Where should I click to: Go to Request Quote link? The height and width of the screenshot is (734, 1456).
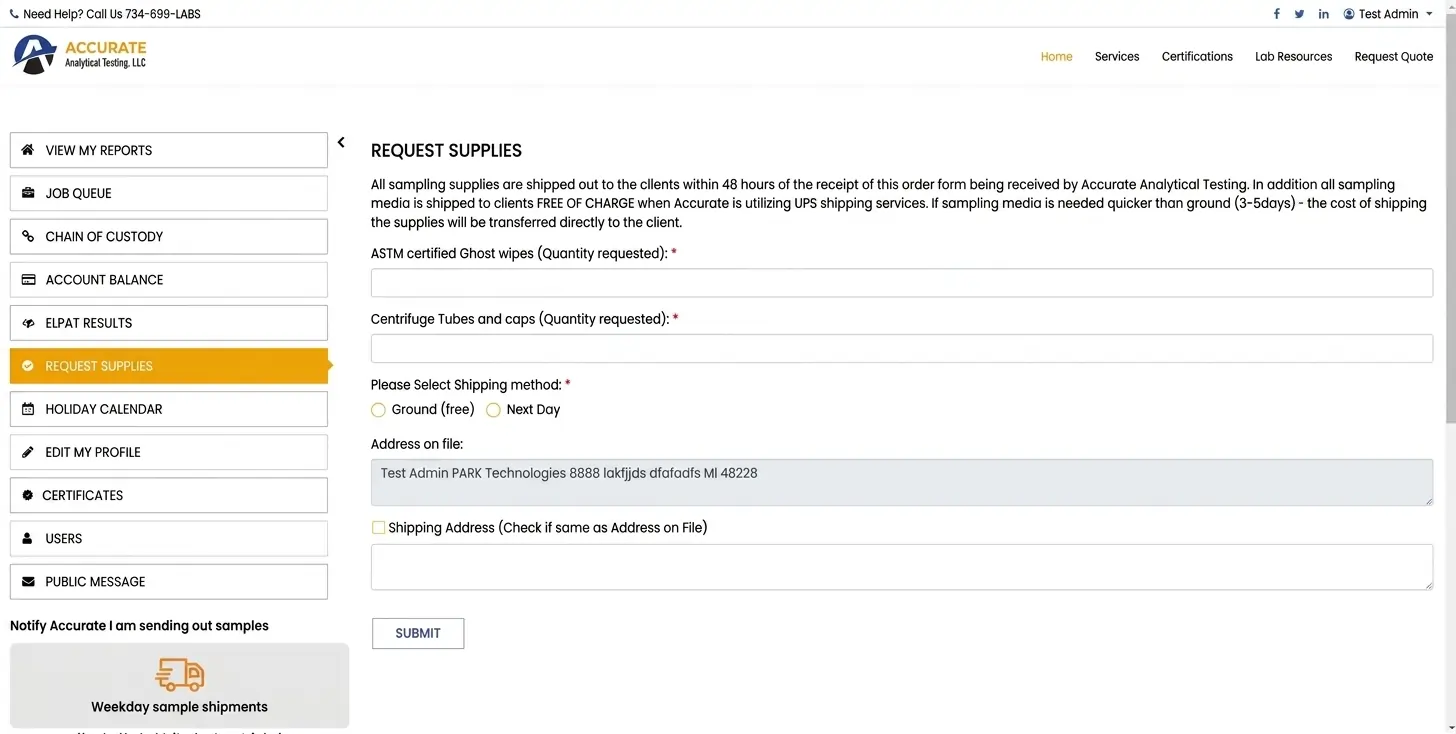tap(1394, 57)
